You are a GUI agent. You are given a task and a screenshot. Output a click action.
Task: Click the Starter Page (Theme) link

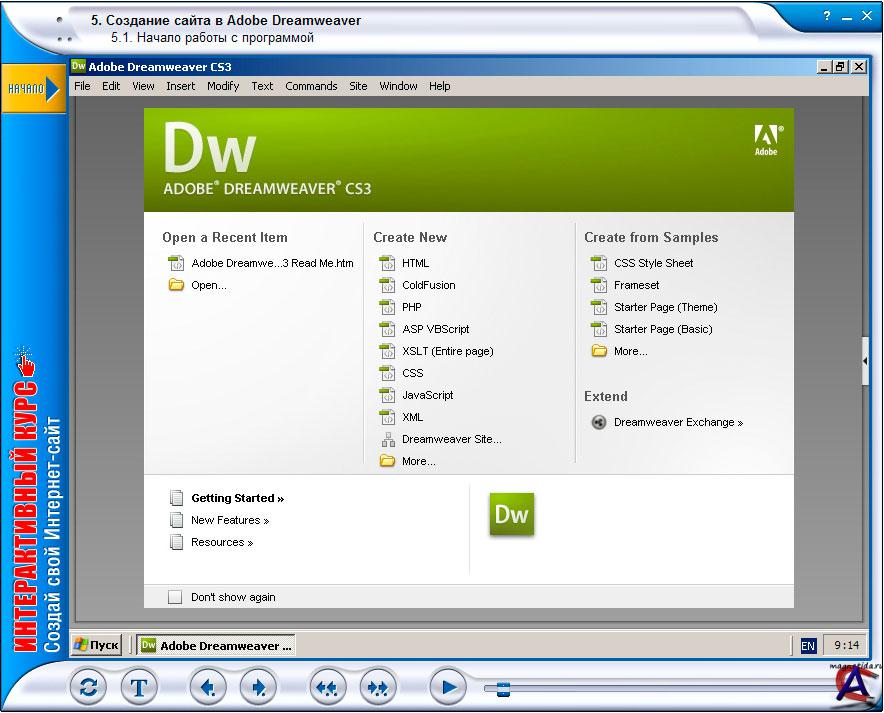coord(666,307)
